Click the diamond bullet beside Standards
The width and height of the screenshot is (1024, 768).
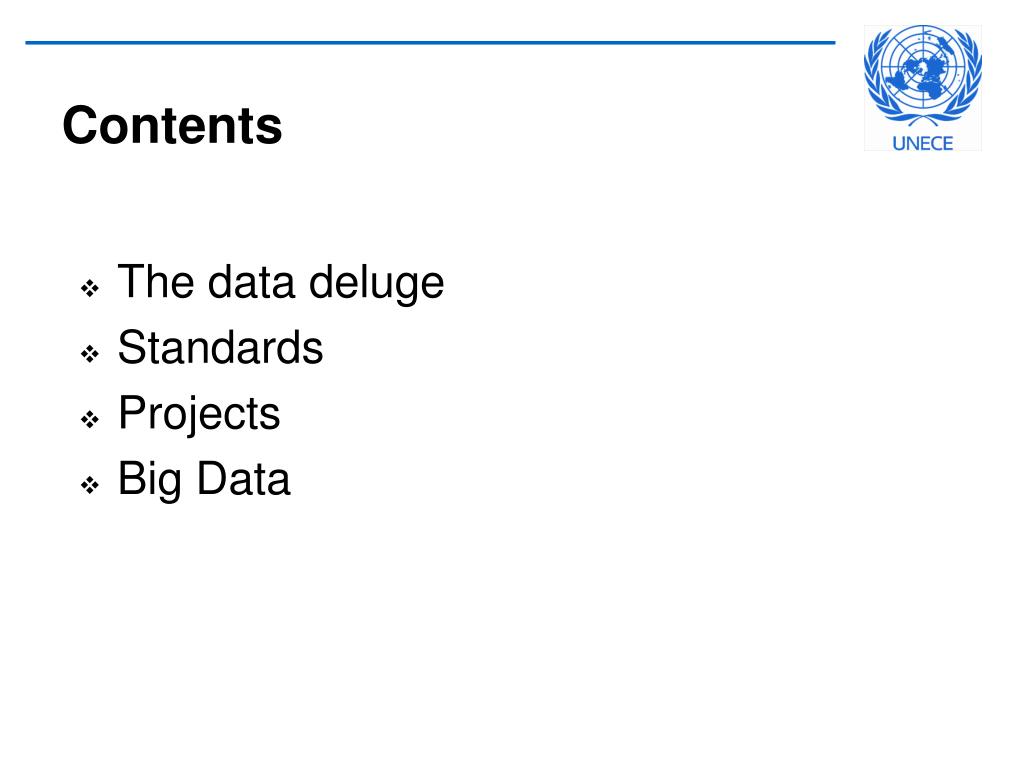tap(90, 354)
